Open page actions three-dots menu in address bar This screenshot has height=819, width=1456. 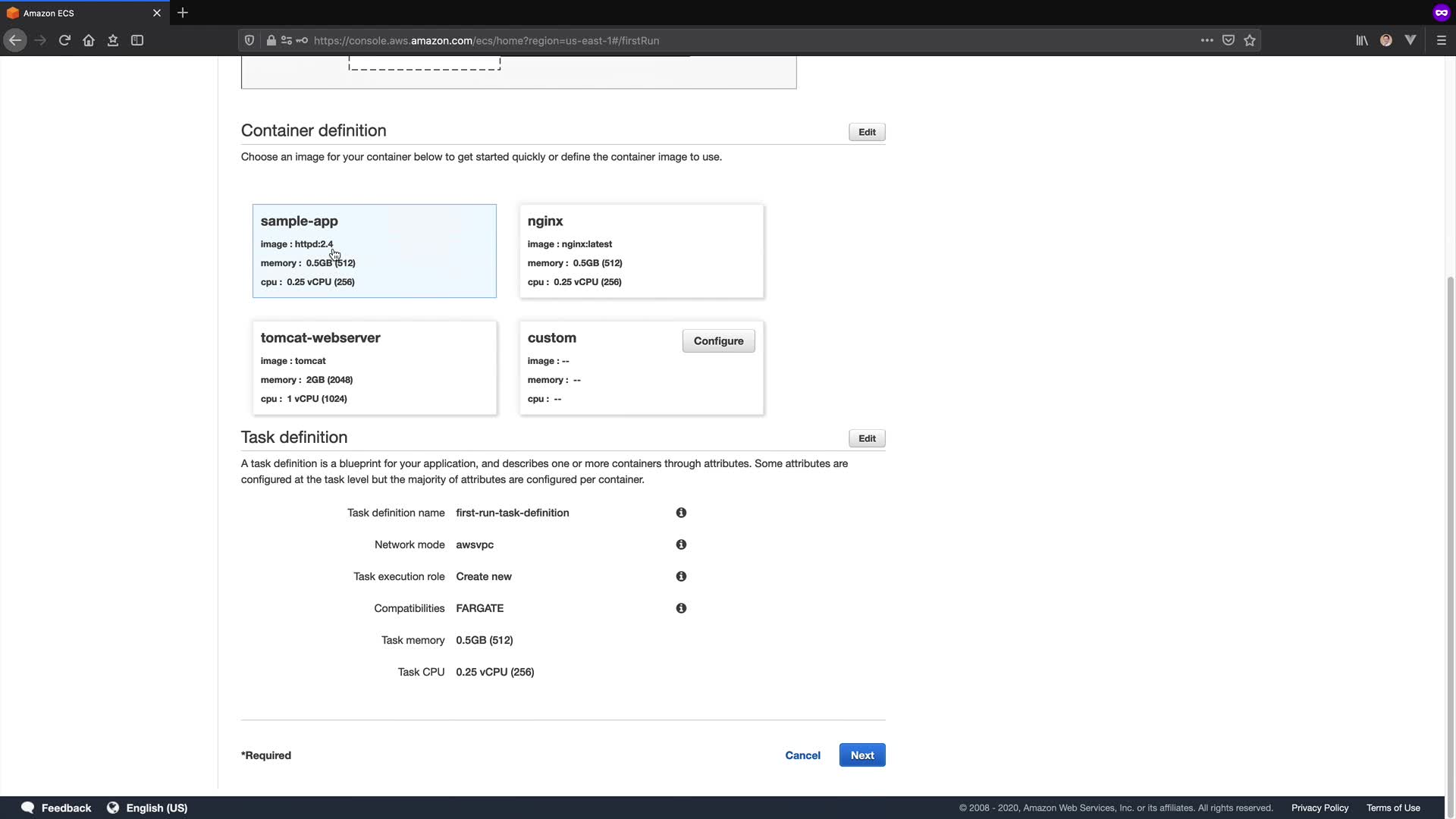click(x=1207, y=40)
